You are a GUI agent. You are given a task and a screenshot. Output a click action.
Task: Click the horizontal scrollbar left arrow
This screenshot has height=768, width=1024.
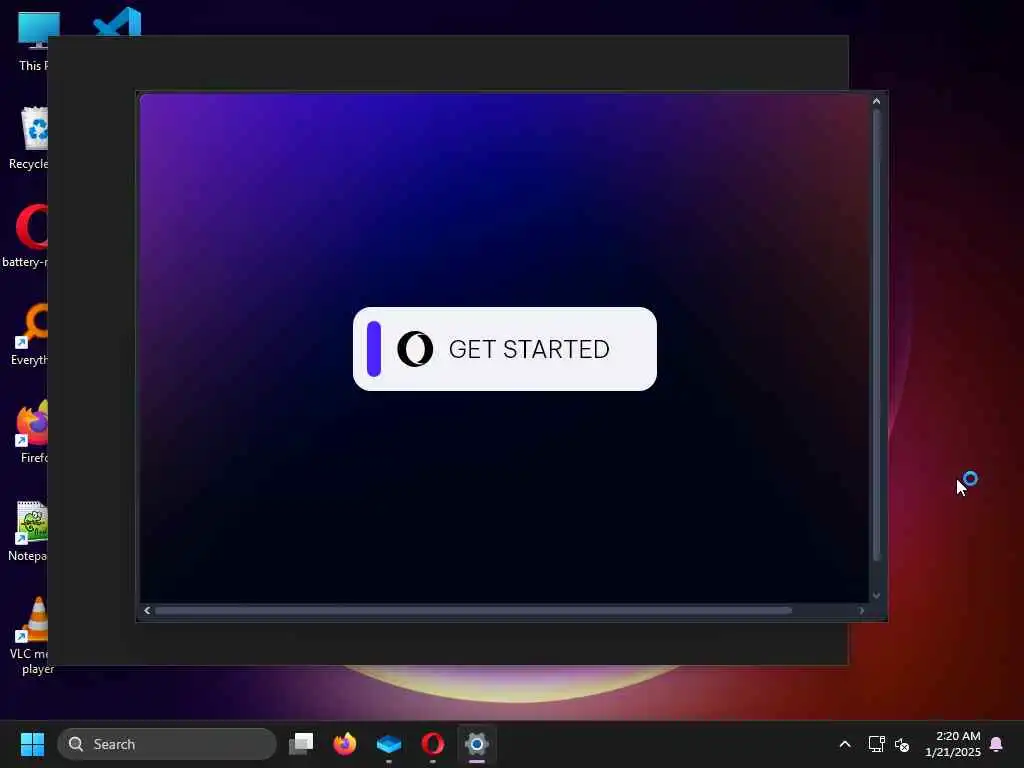(x=147, y=611)
